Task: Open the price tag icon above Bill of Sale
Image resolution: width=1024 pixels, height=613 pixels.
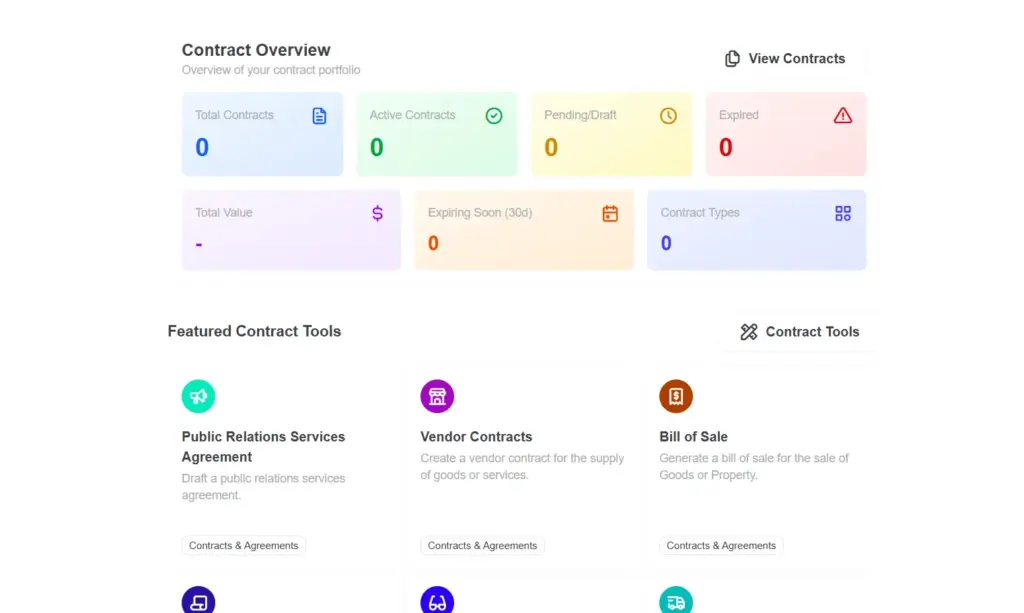Action: 676,396
